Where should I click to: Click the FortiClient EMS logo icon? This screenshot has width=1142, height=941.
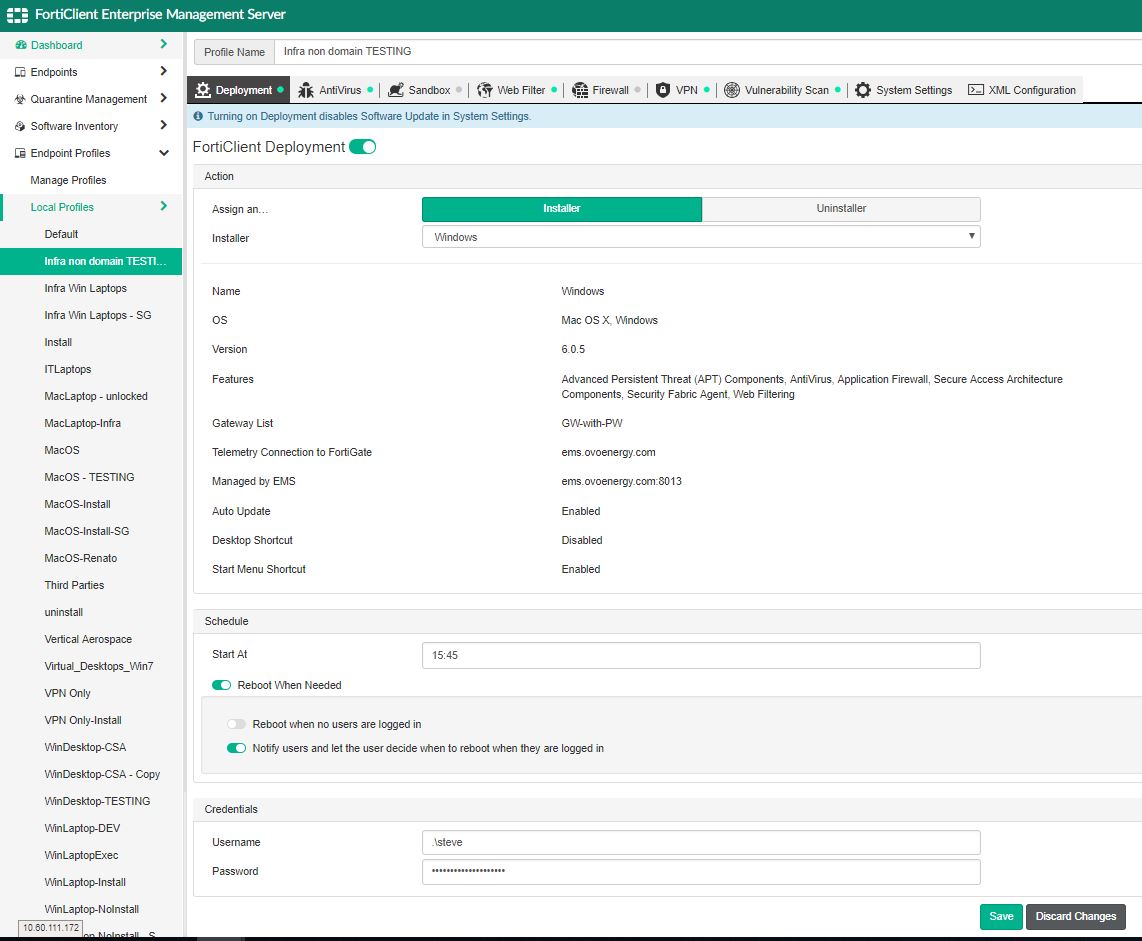click(17, 15)
